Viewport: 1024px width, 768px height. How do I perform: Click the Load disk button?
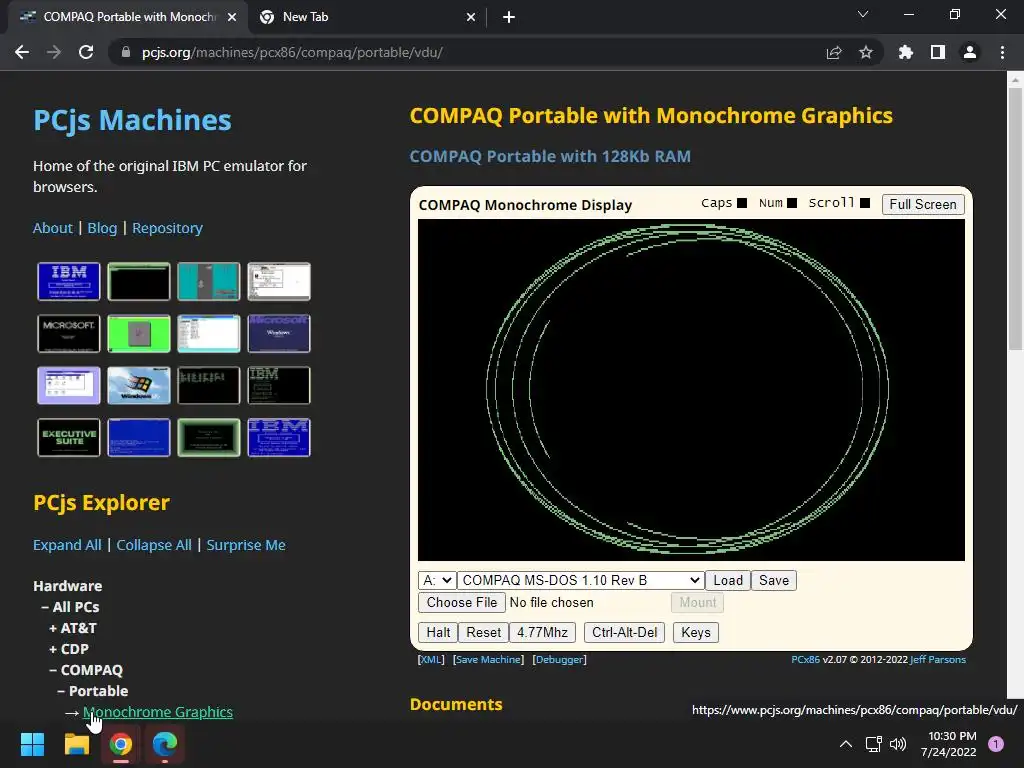point(728,581)
